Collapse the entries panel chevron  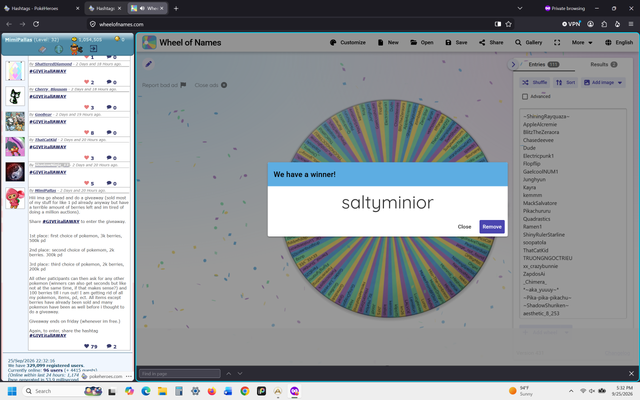pos(513,64)
